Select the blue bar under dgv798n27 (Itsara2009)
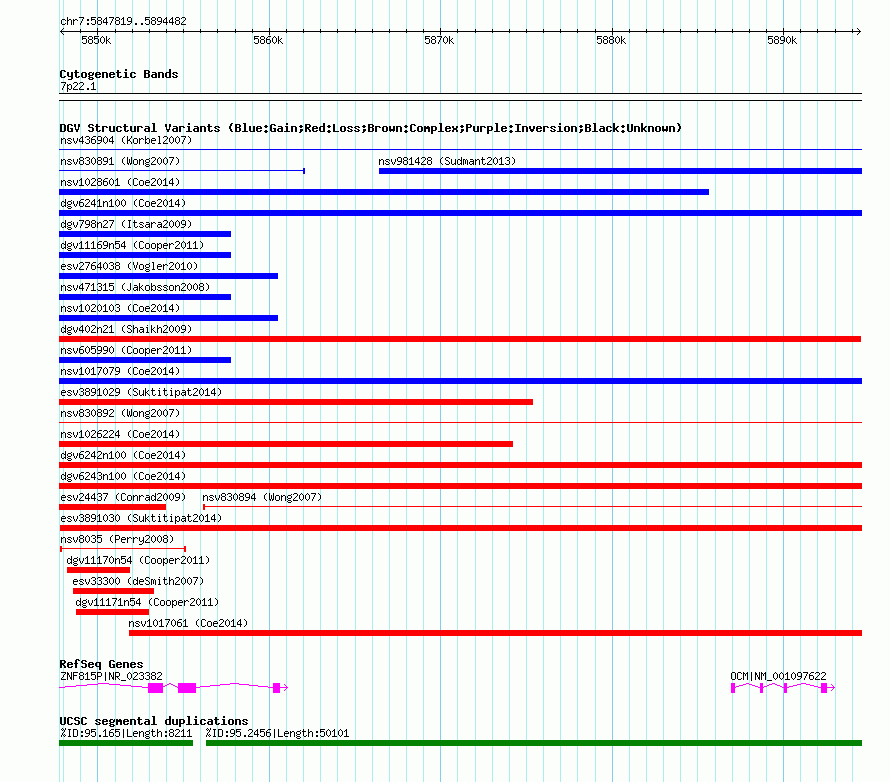Viewport: 890px width, 782px height. point(145,234)
